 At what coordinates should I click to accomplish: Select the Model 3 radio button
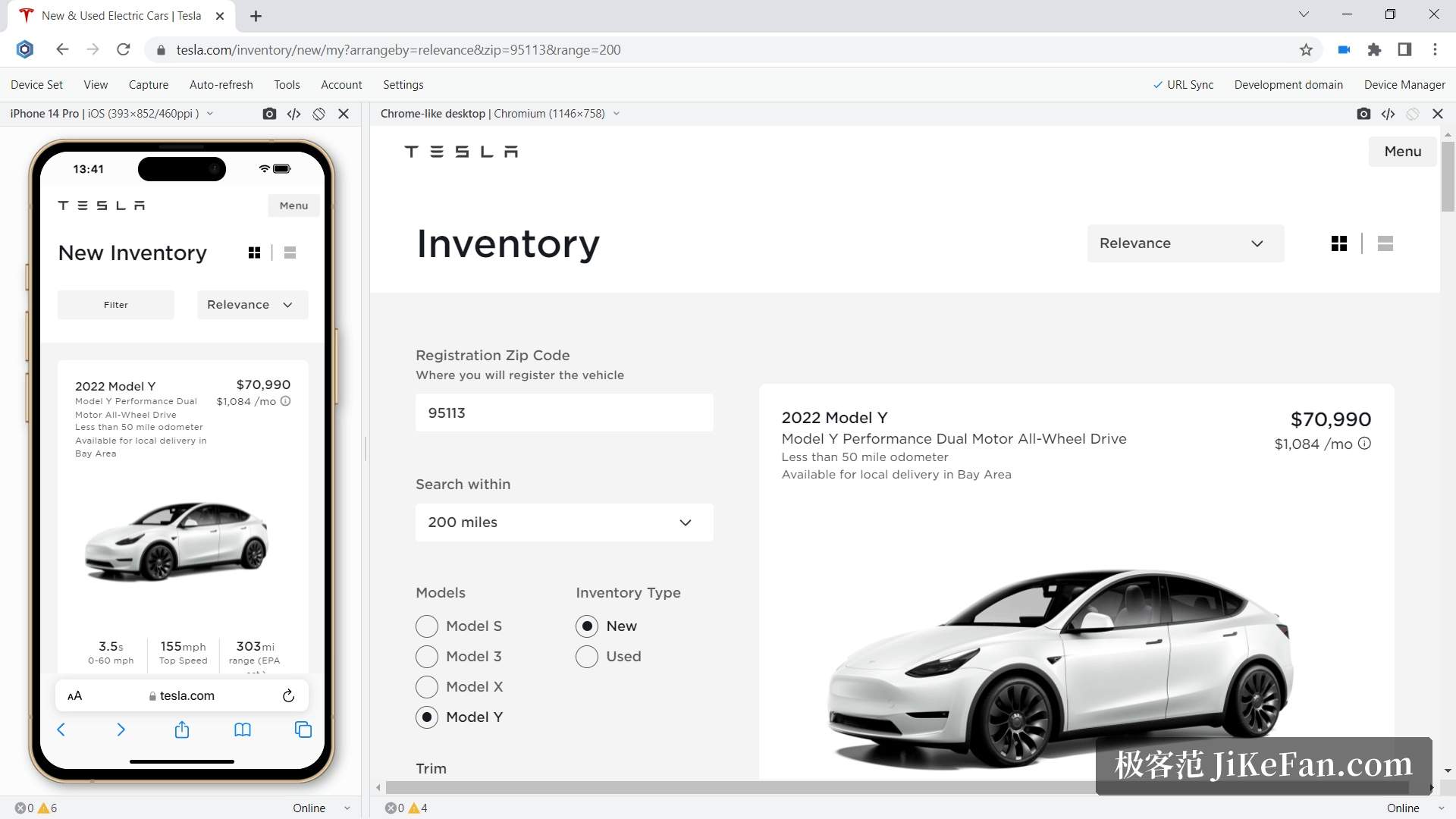pyautogui.click(x=427, y=657)
